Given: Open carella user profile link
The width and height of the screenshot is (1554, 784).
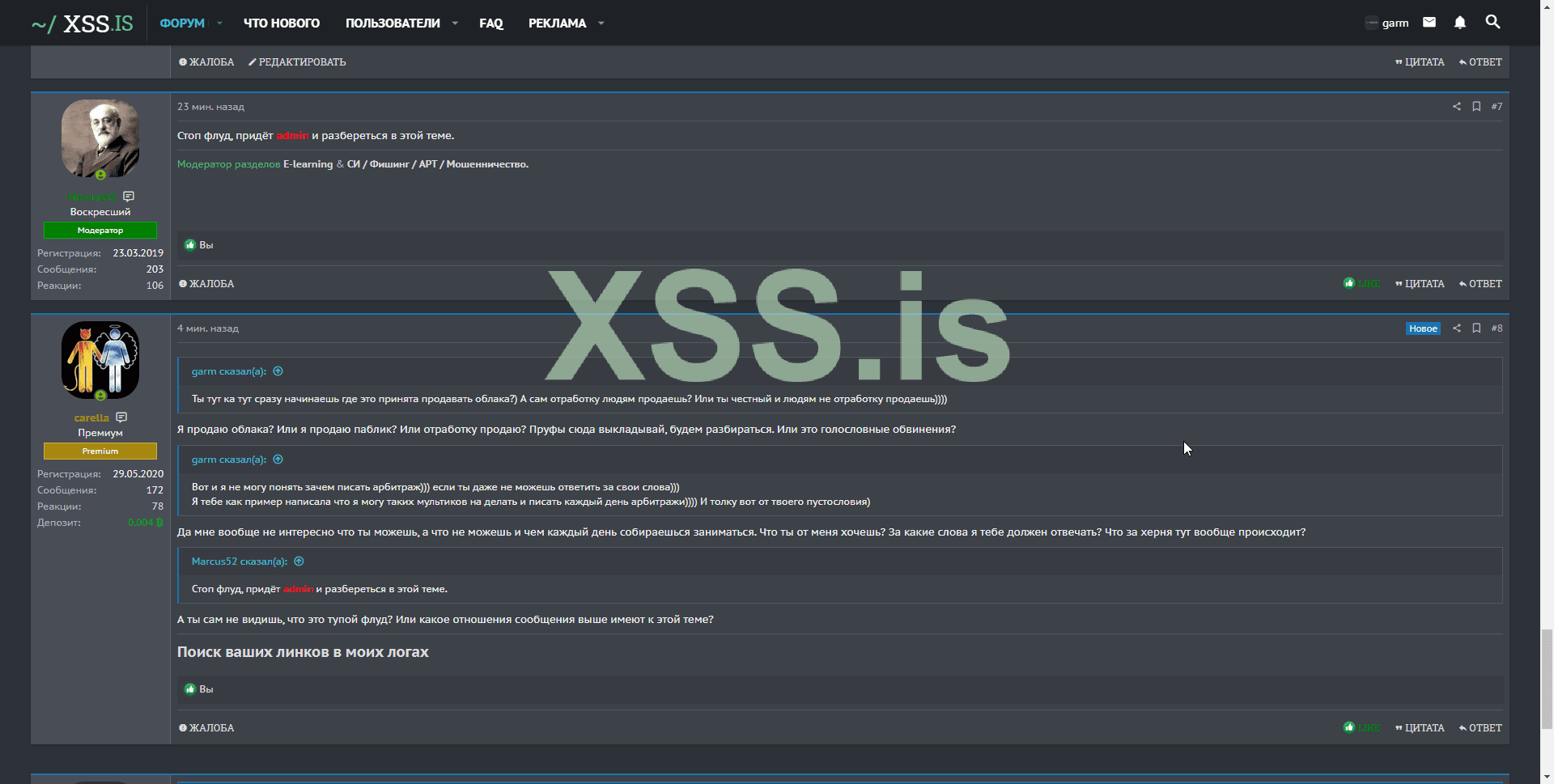Looking at the screenshot, I should coord(91,418).
